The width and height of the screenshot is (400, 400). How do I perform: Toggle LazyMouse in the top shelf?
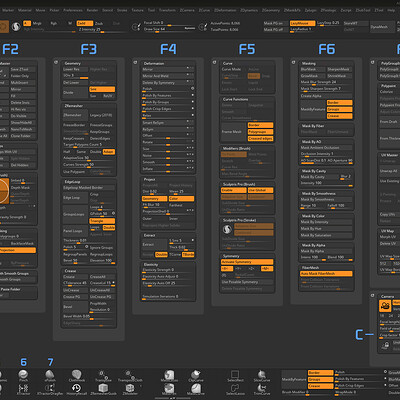click(302, 23)
